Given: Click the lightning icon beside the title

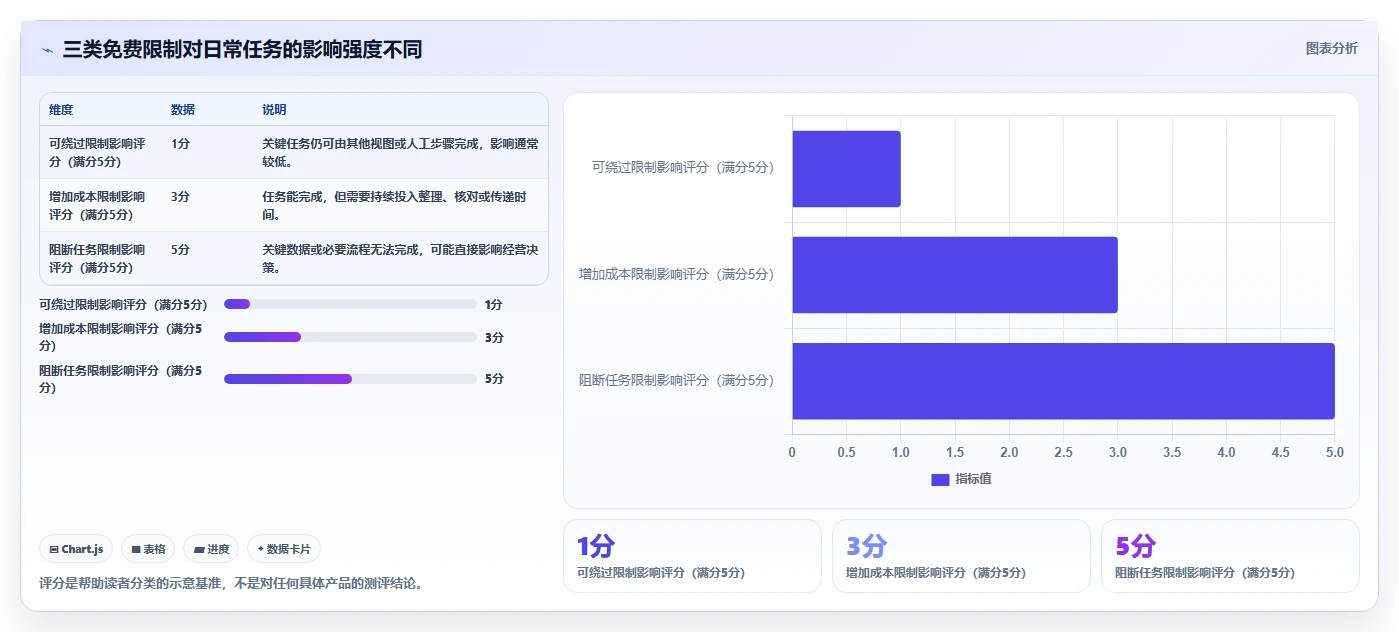Looking at the screenshot, I should pyautogui.click(x=47, y=50).
